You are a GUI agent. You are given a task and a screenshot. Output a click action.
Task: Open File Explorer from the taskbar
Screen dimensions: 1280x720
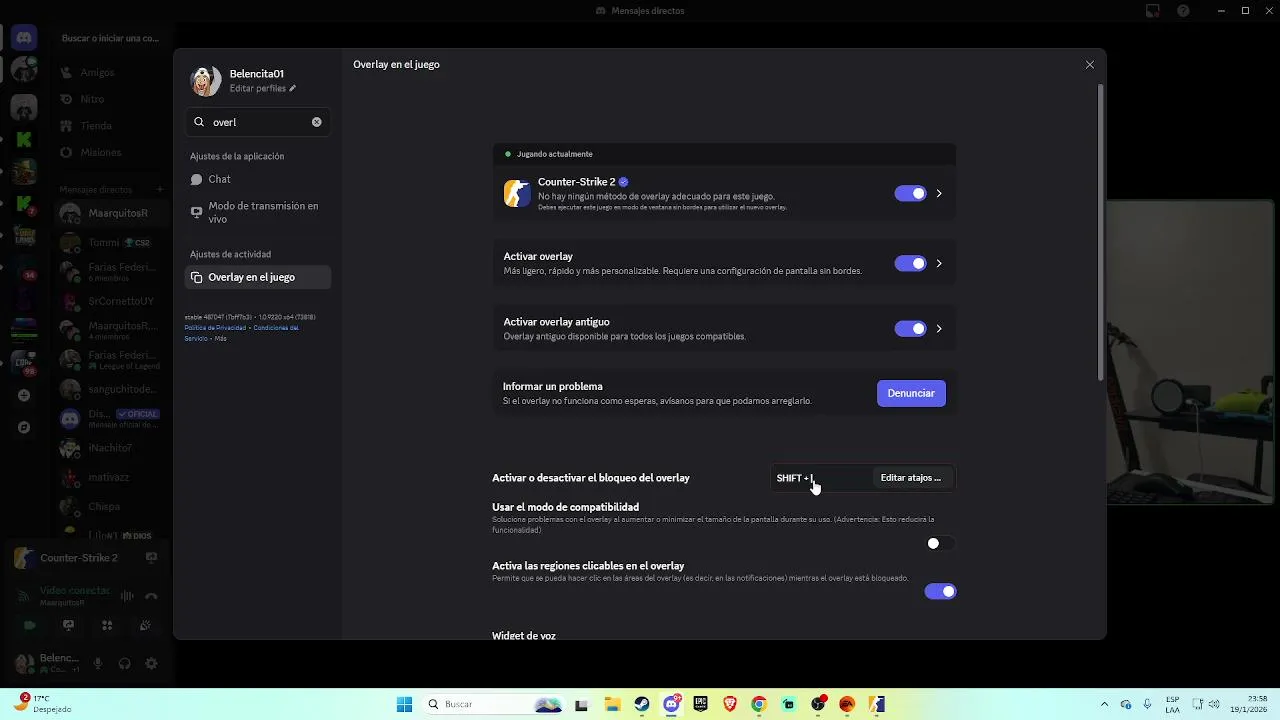coord(612,704)
